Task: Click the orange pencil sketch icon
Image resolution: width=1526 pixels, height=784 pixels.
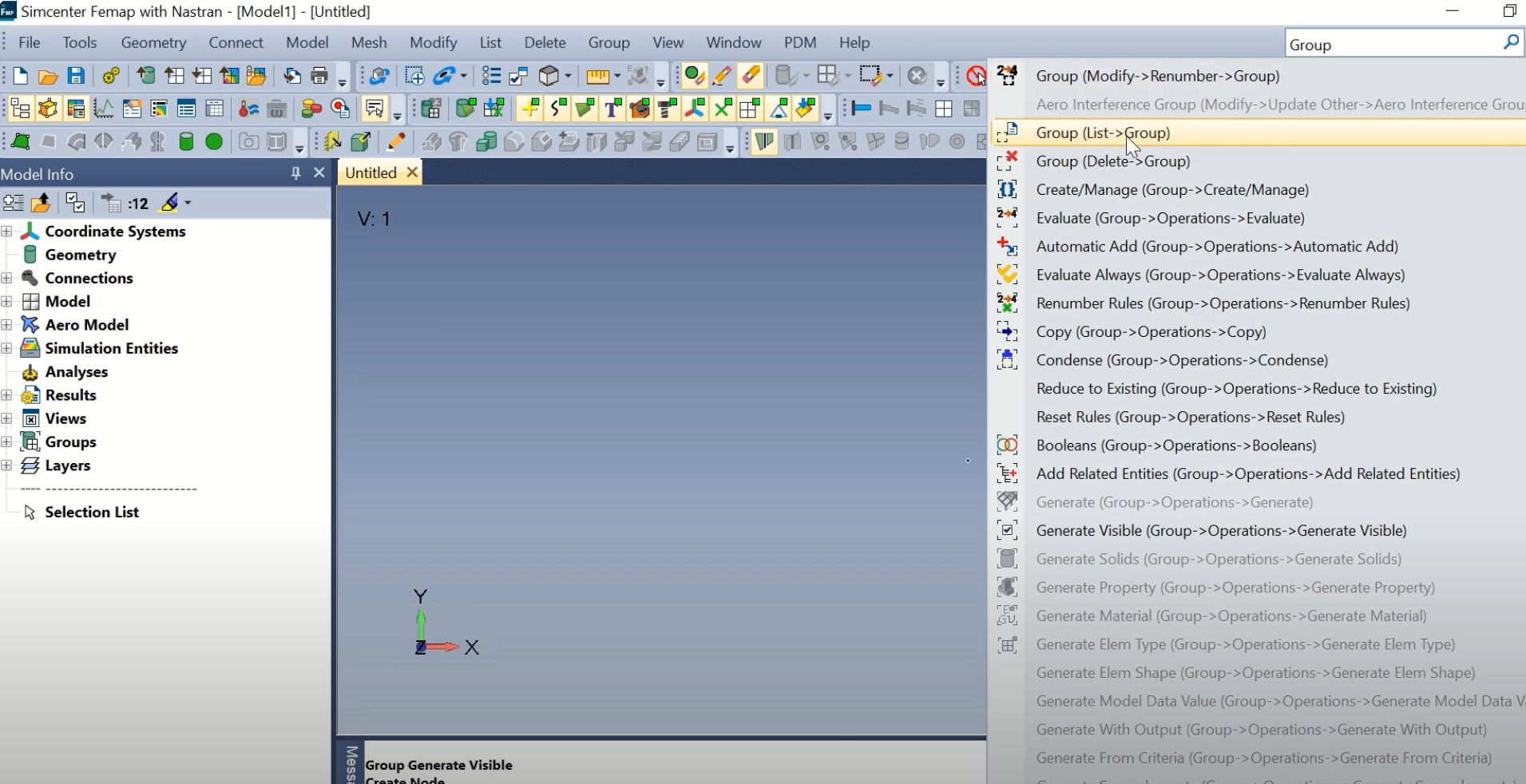Action: tap(396, 142)
